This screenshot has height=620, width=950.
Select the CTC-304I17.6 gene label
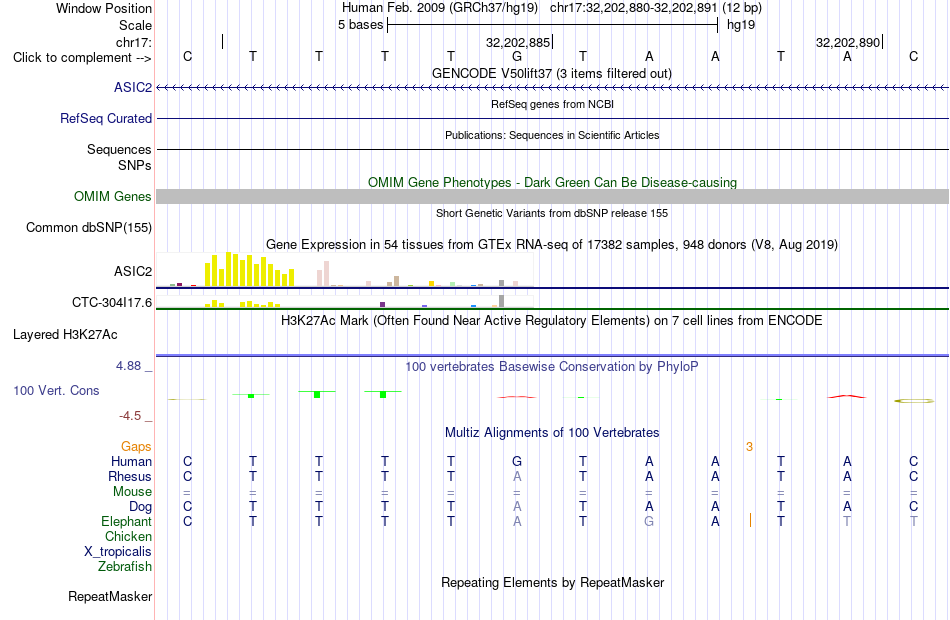tap(111, 302)
